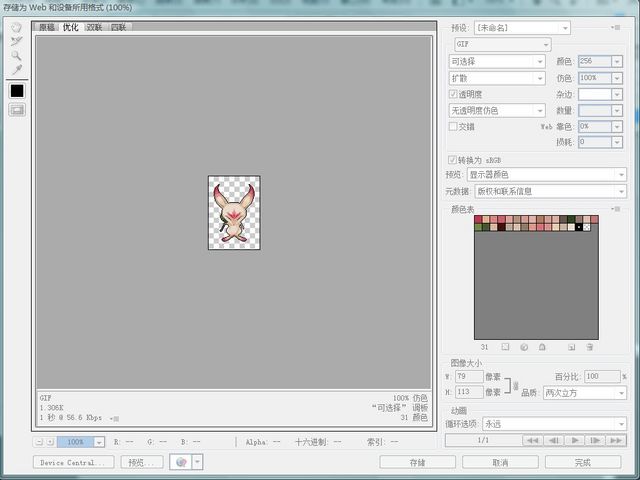Map selected colors to transparent icon
The width and height of the screenshot is (640, 480).
505,347
